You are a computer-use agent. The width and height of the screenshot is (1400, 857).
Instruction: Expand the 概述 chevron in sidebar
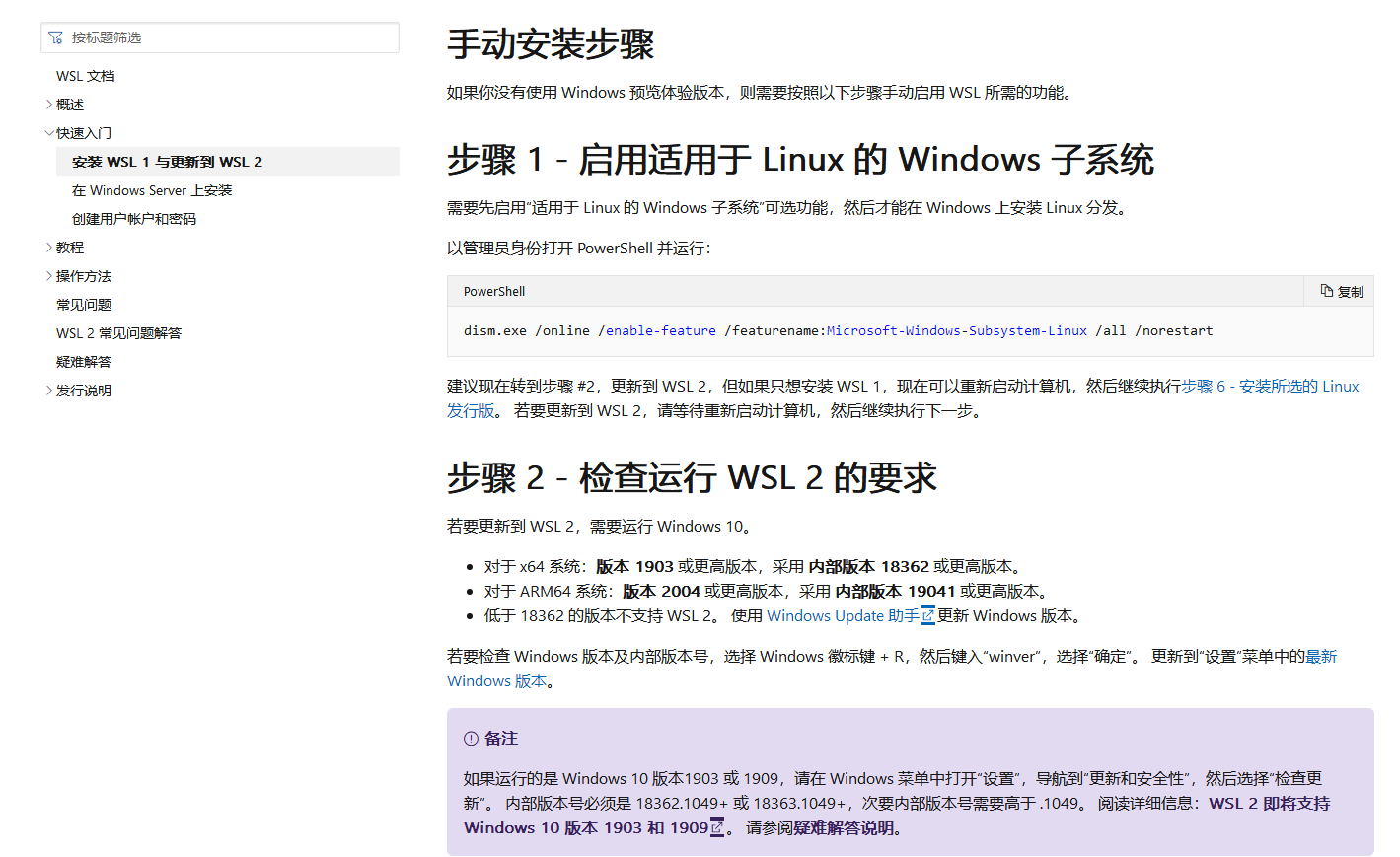coord(49,105)
